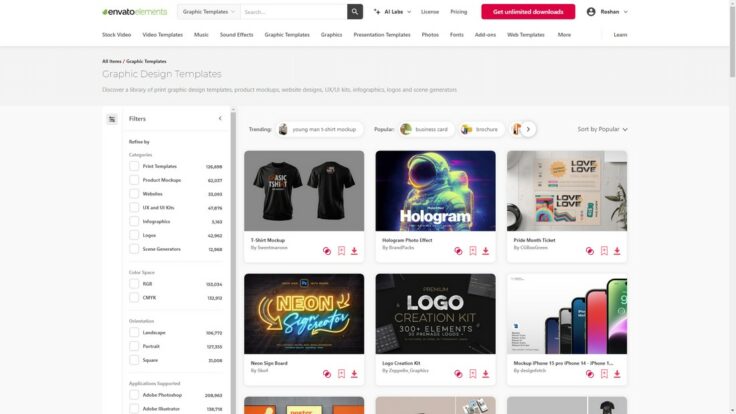Click the All Items breadcrumb link
736x414 pixels.
pyautogui.click(x=112, y=61)
